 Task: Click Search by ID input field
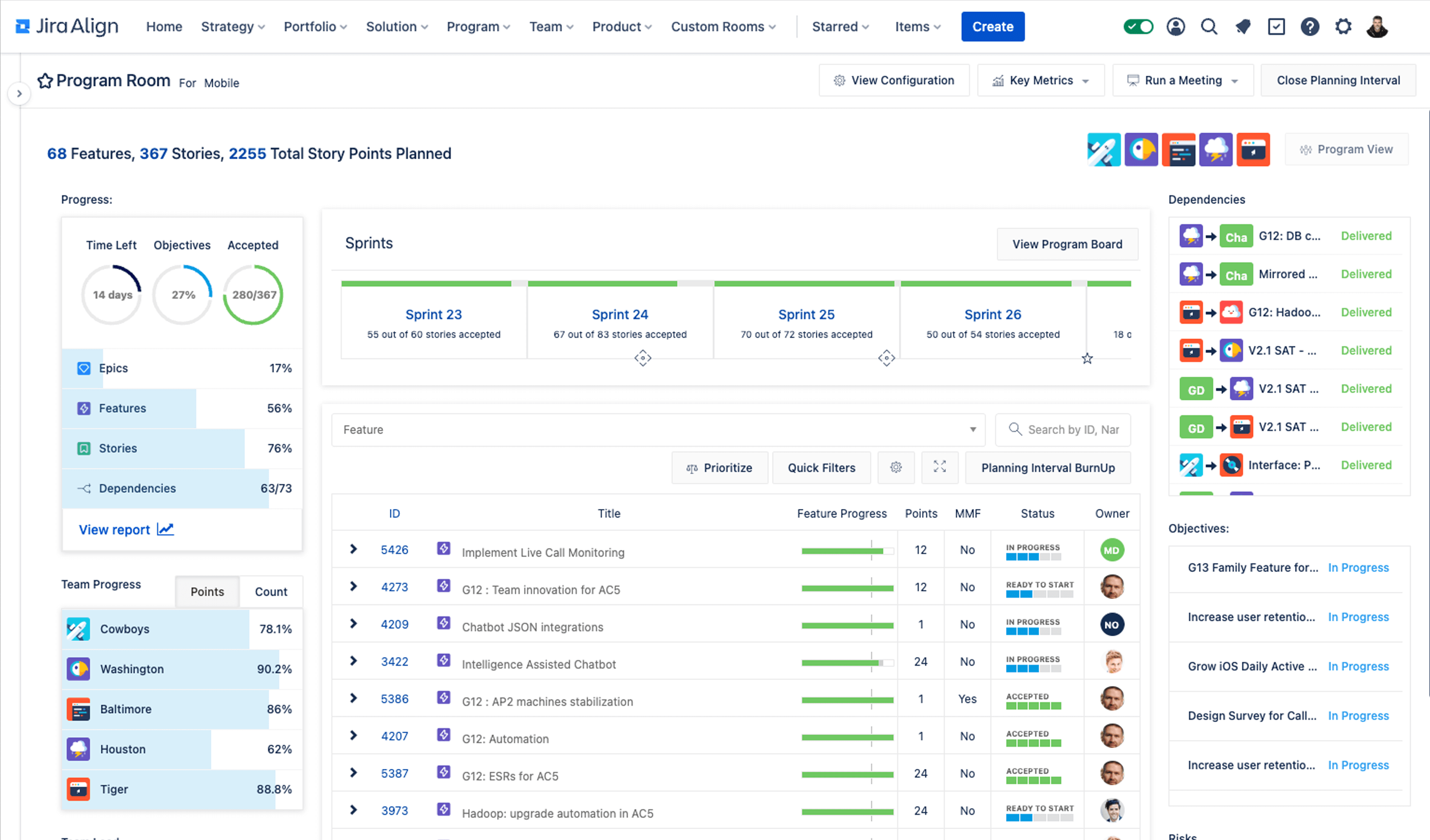pyautogui.click(x=1065, y=429)
